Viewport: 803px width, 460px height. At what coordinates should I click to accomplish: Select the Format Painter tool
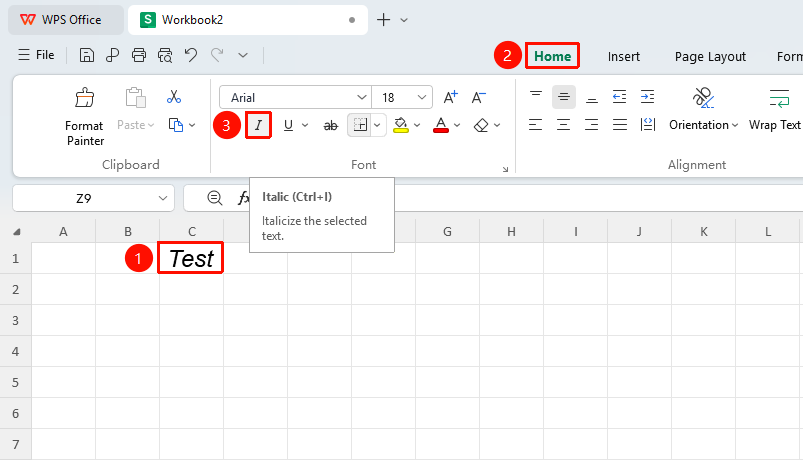click(84, 117)
